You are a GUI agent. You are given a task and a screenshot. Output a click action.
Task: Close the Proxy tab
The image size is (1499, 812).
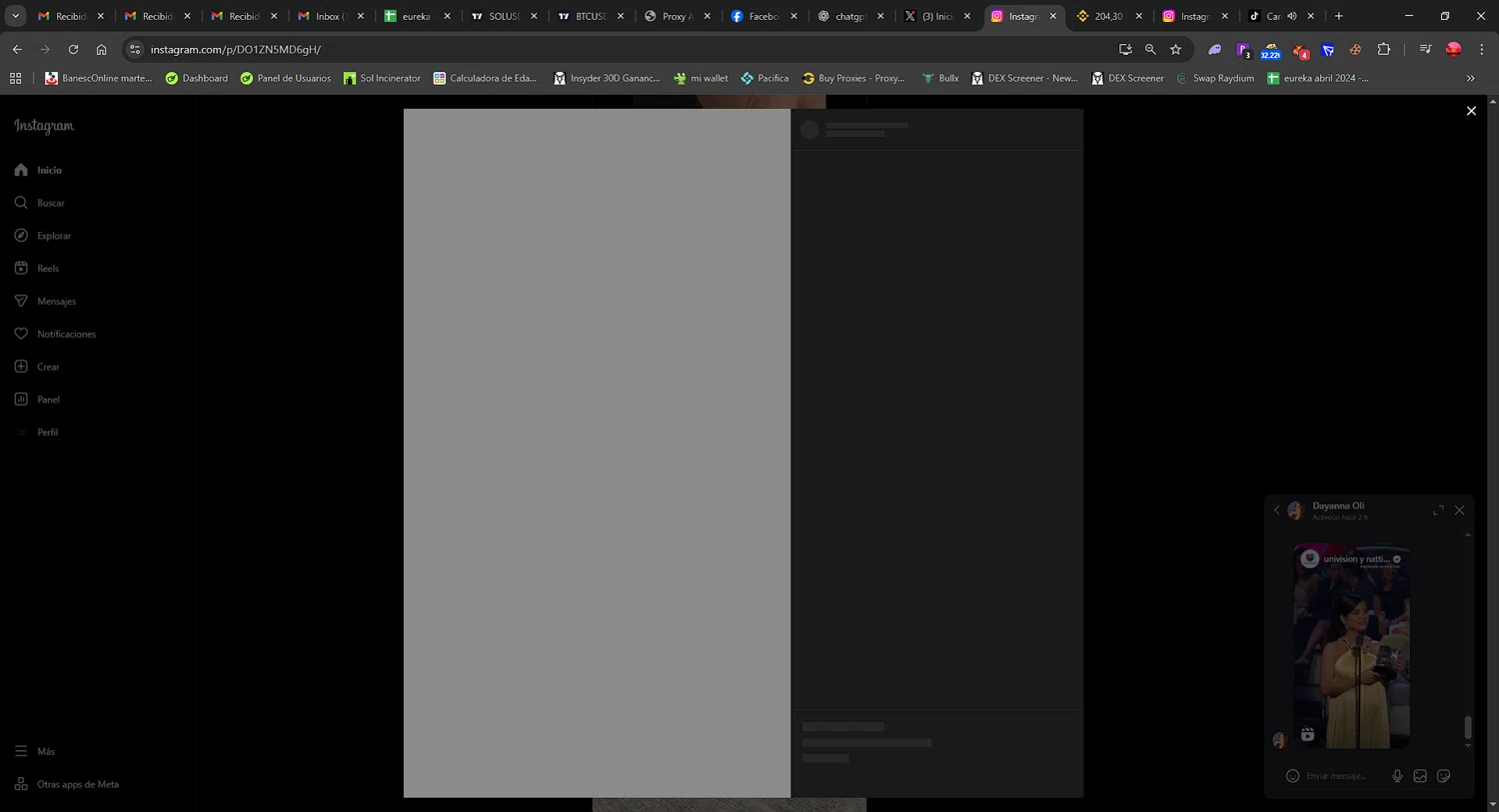click(708, 16)
